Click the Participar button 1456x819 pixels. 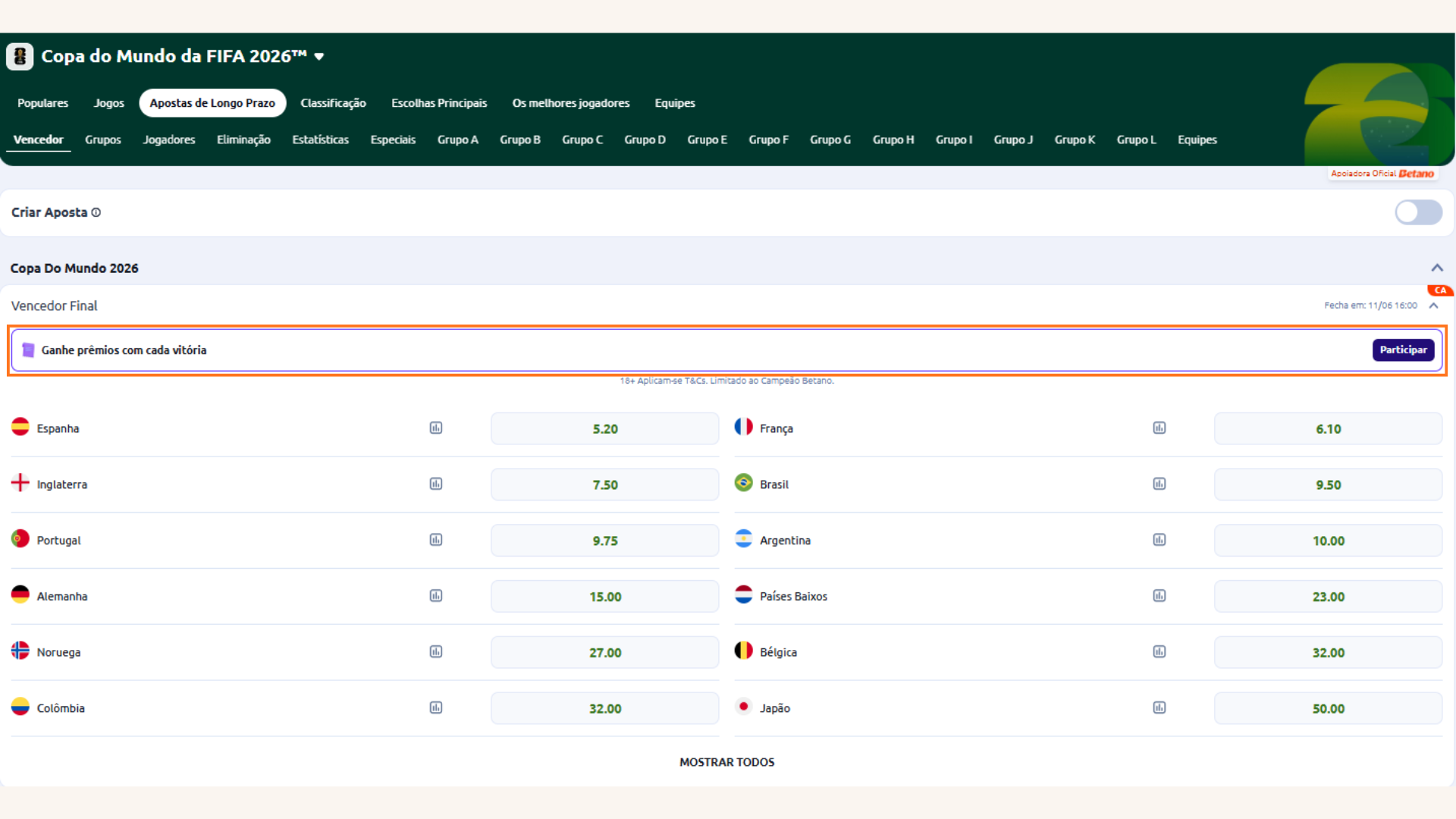[1403, 350]
